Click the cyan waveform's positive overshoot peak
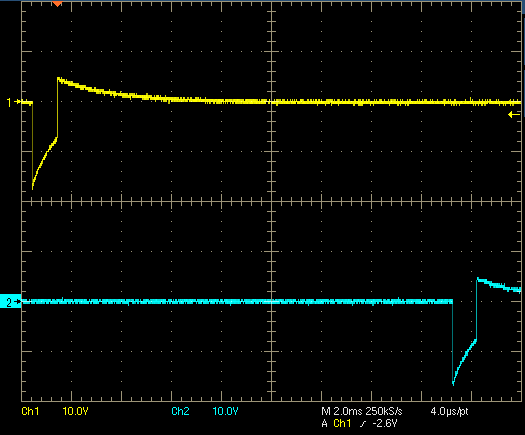 pos(478,279)
